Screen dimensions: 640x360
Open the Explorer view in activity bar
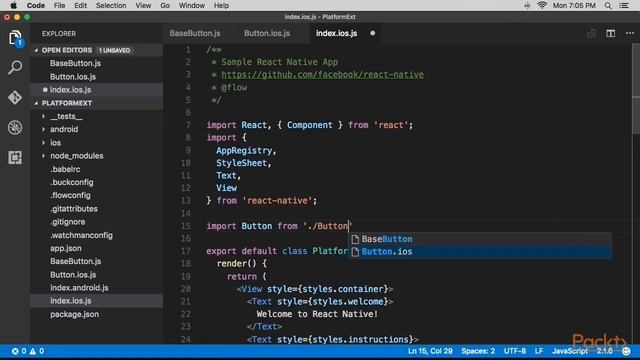(x=15, y=38)
